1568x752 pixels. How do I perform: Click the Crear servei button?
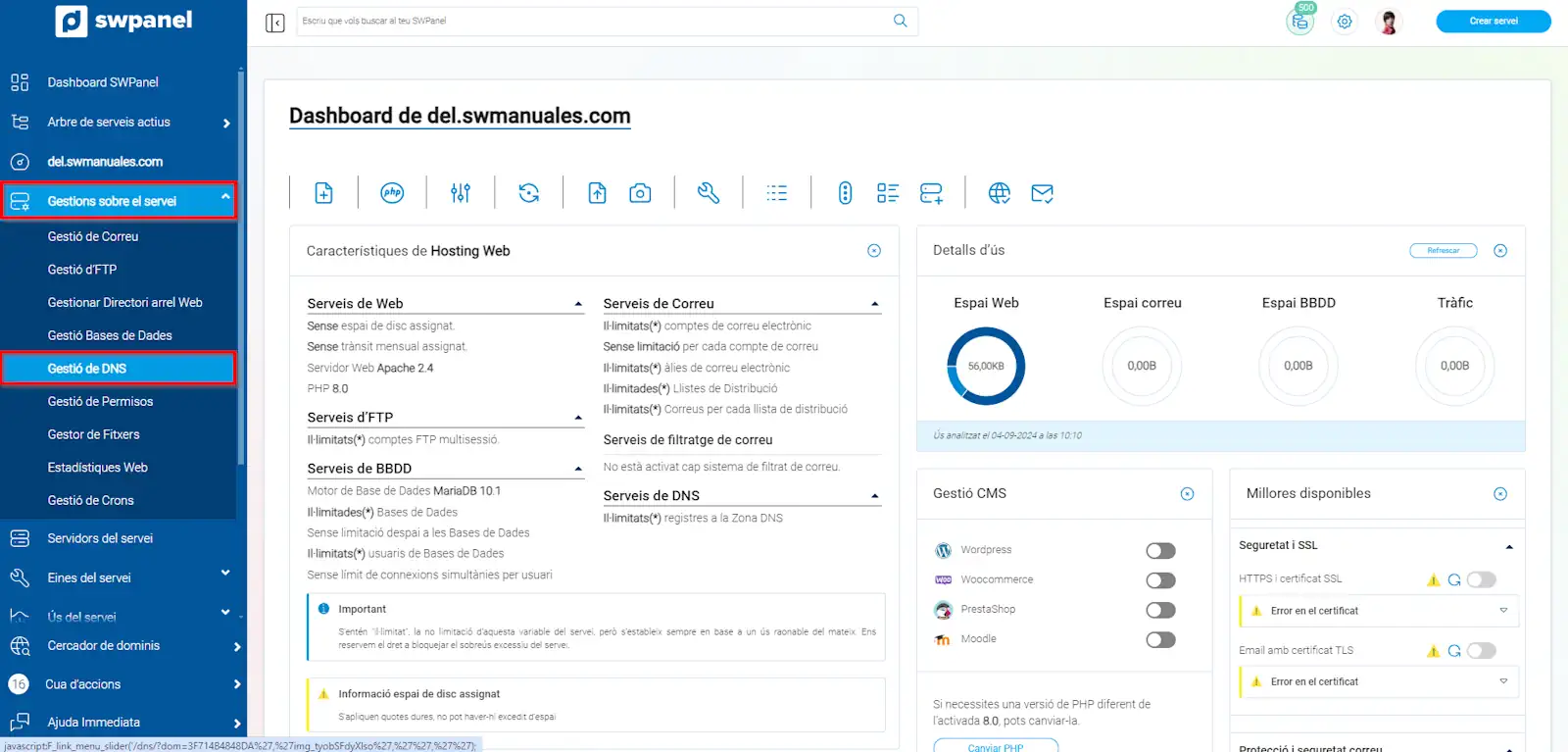click(x=1494, y=21)
